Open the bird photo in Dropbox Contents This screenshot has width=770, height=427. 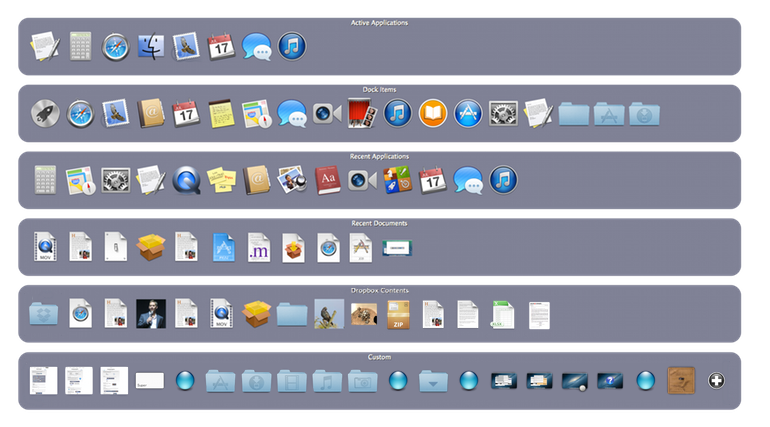329,314
